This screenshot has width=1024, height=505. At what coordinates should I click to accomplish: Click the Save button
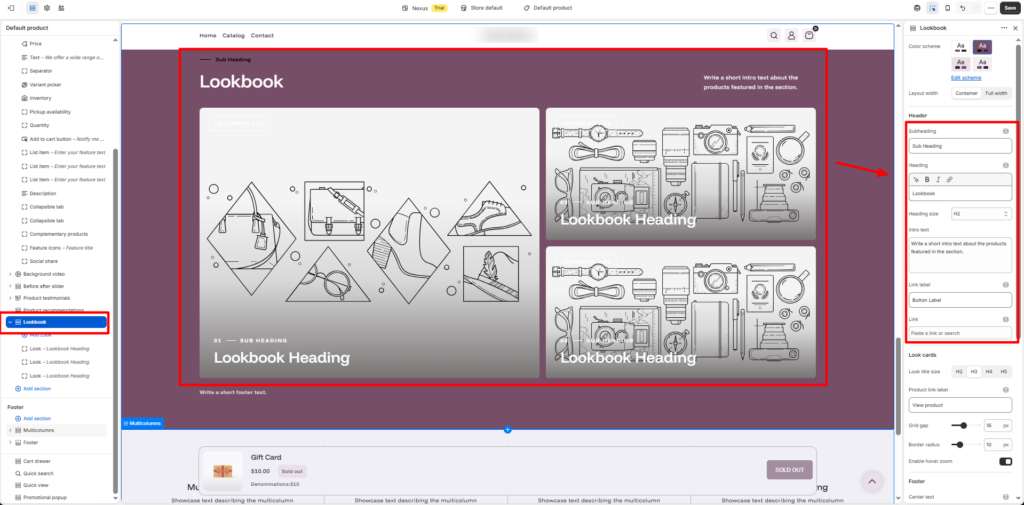click(1010, 8)
